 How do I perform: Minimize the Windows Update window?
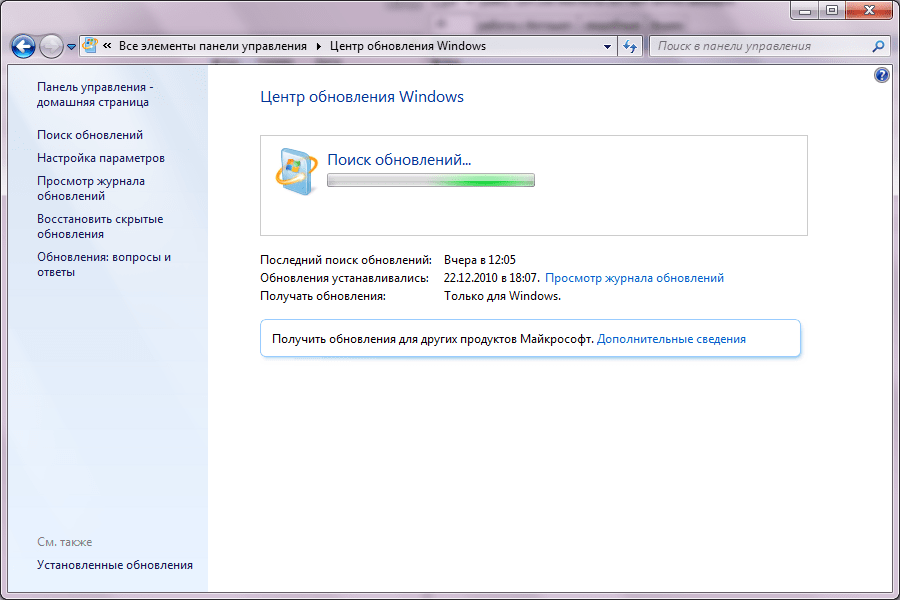click(x=805, y=10)
